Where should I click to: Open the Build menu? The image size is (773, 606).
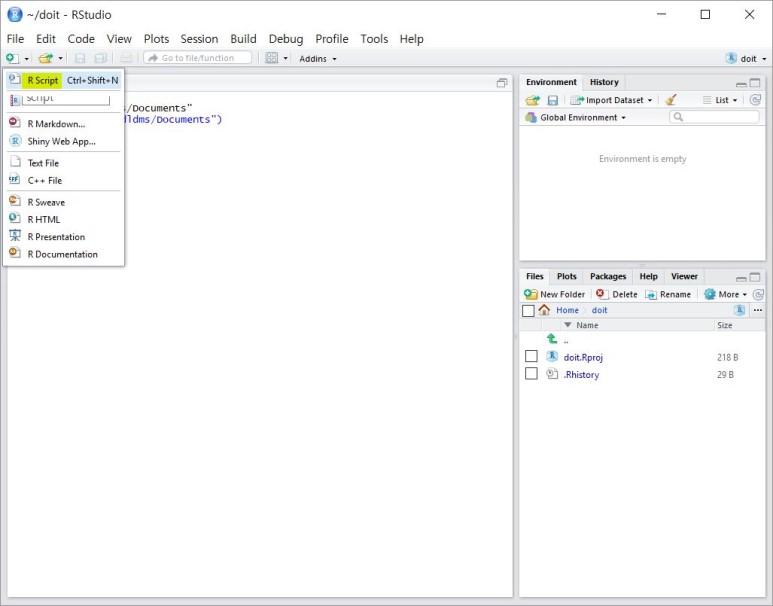pyautogui.click(x=244, y=39)
